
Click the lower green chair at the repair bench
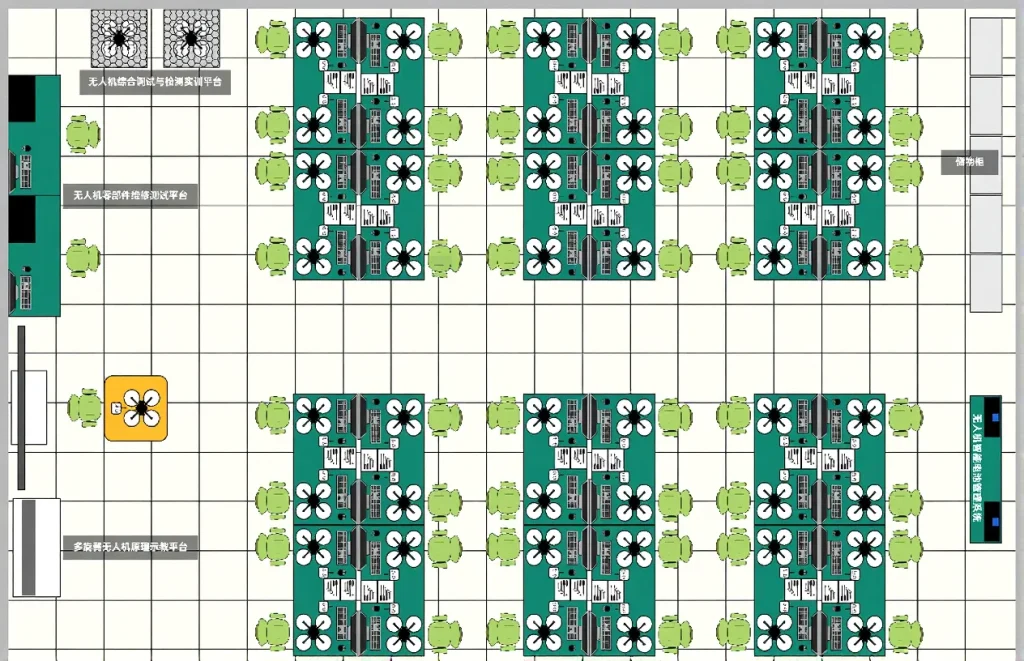pos(83,258)
